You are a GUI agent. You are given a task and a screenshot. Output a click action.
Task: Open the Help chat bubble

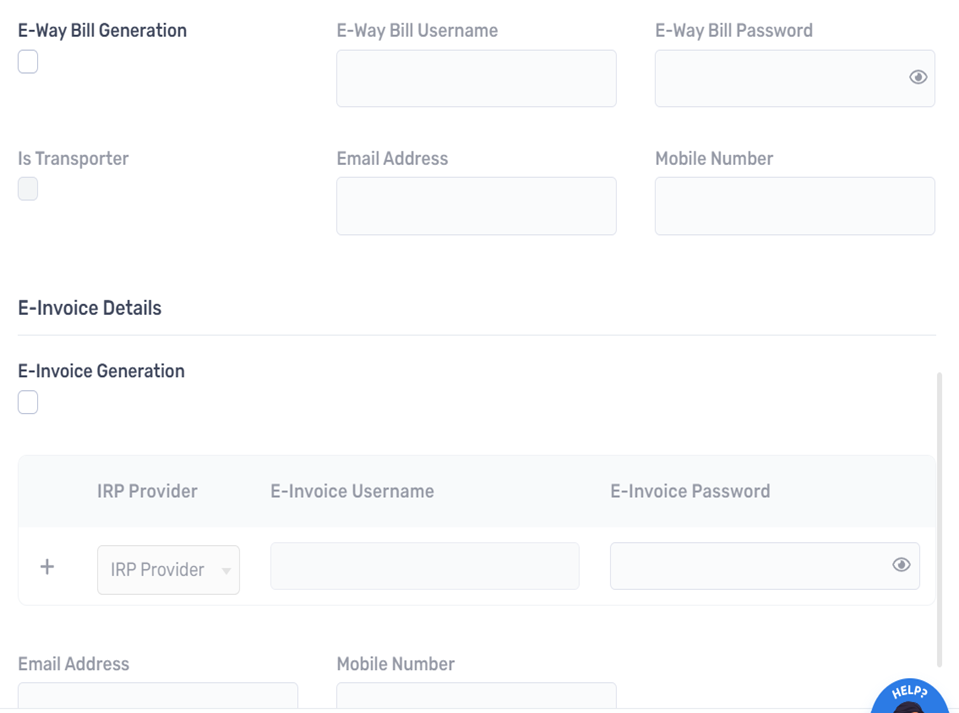click(x=910, y=696)
